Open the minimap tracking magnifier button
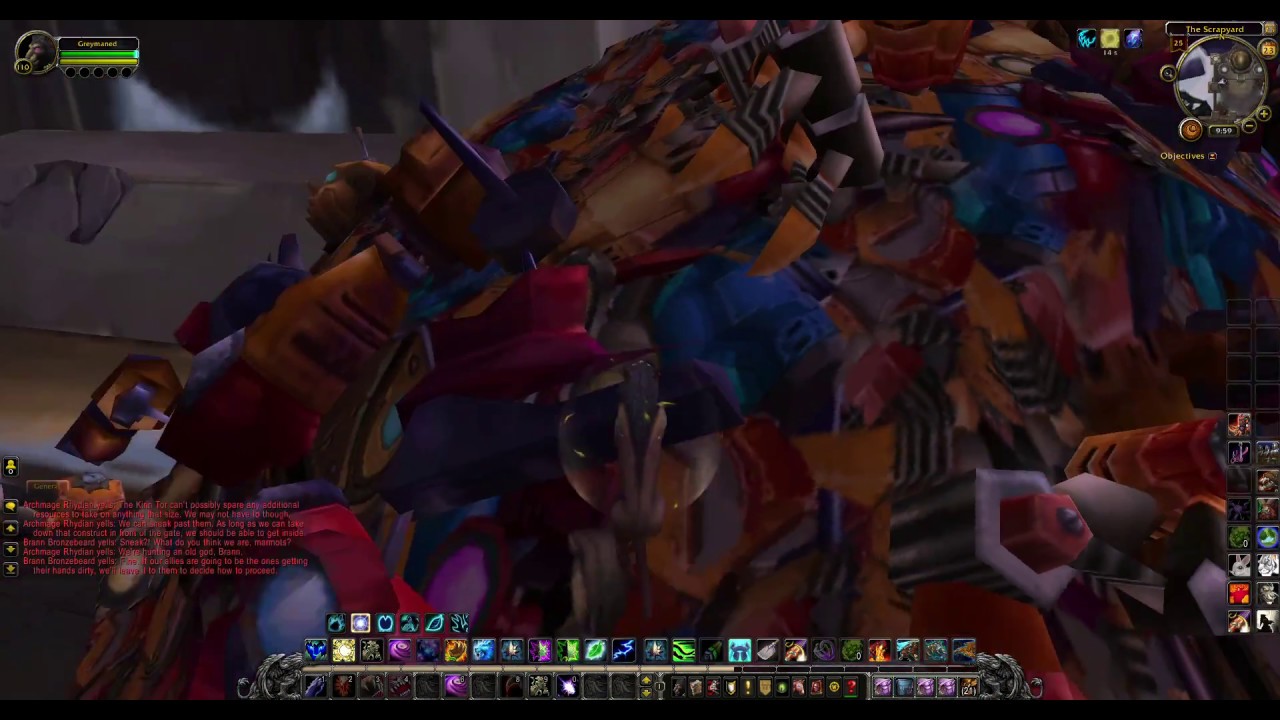This screenshot has width=1280, height=720. pyautogui.click(x=1168, y=73)
